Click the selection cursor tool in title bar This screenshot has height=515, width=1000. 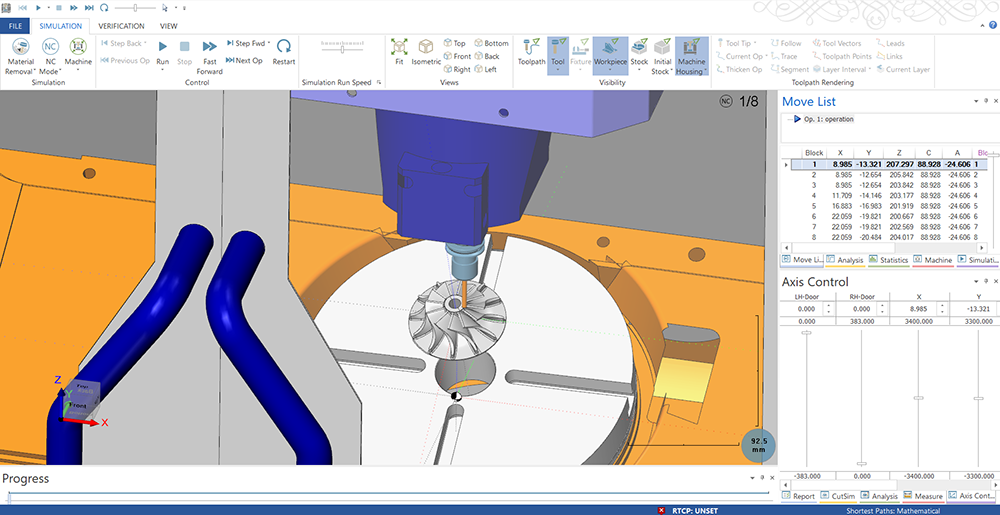pos(165,8)
